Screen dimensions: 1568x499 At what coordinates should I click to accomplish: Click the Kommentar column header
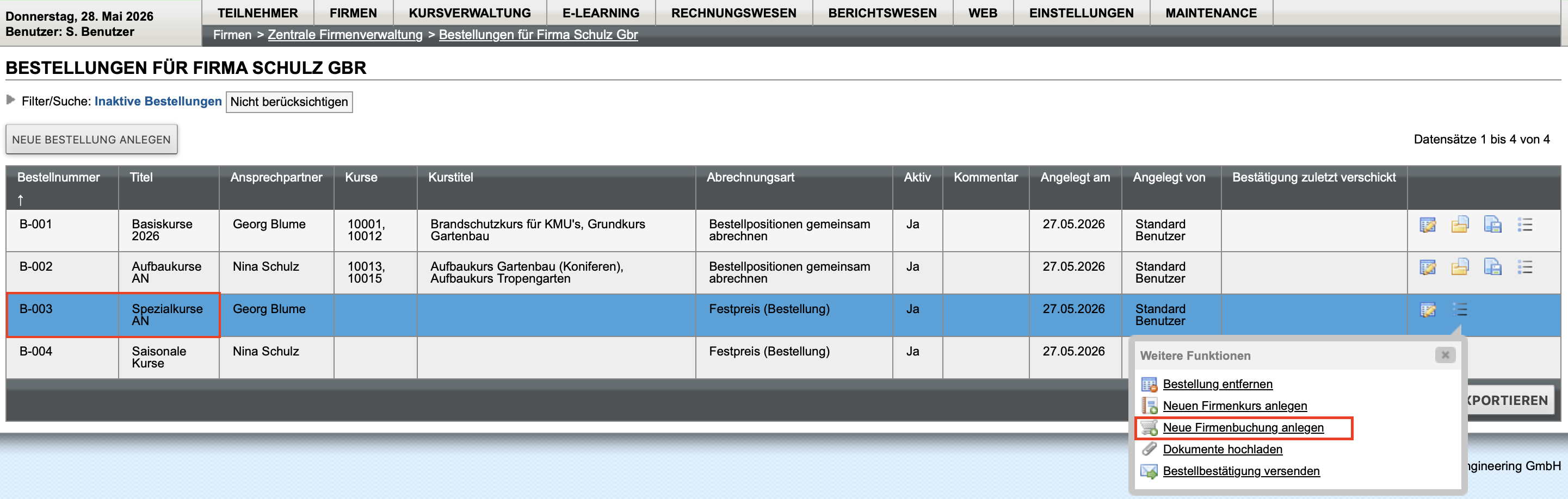pos(985,177)
